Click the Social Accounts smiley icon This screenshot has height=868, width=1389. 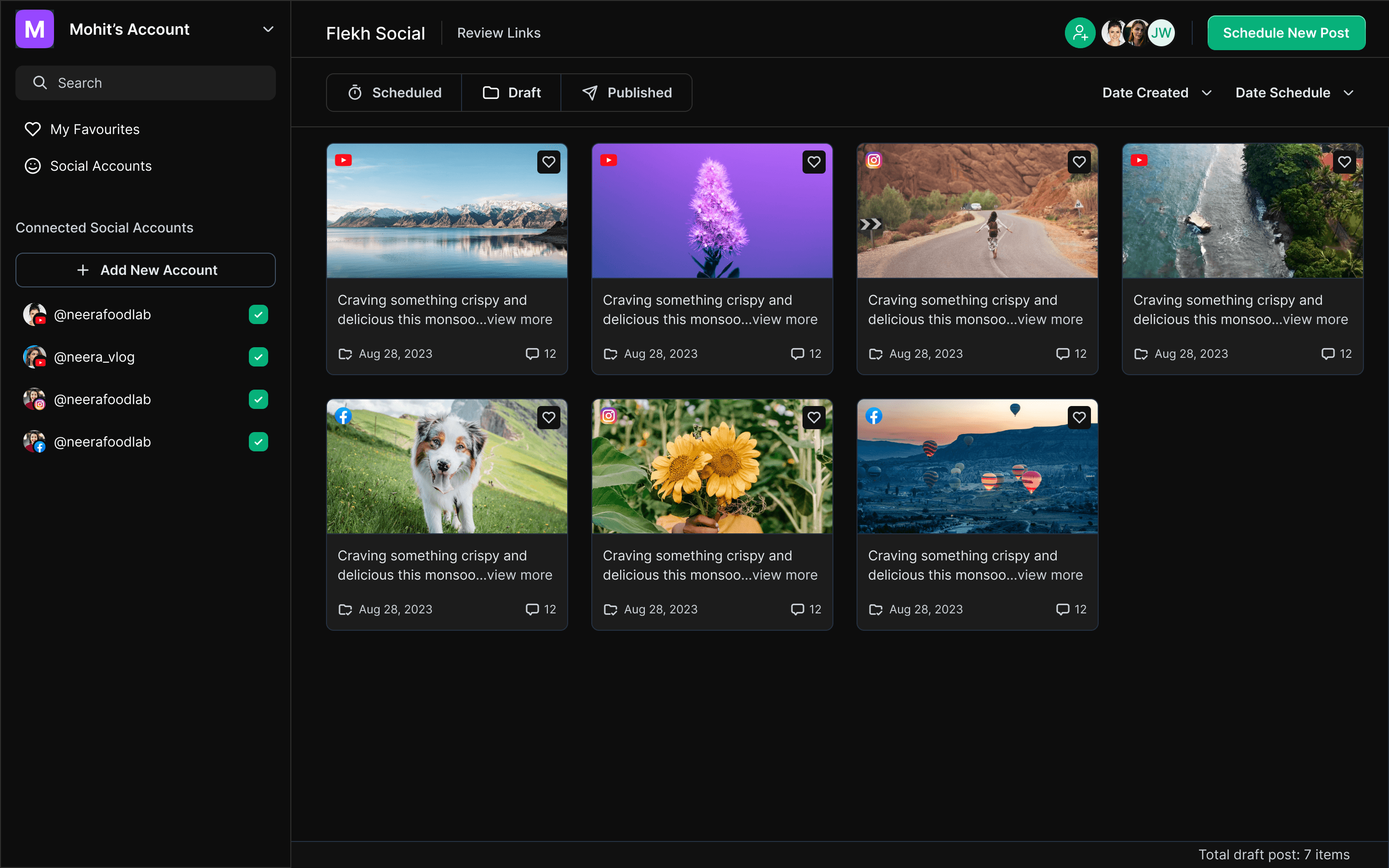coord(33,166)
